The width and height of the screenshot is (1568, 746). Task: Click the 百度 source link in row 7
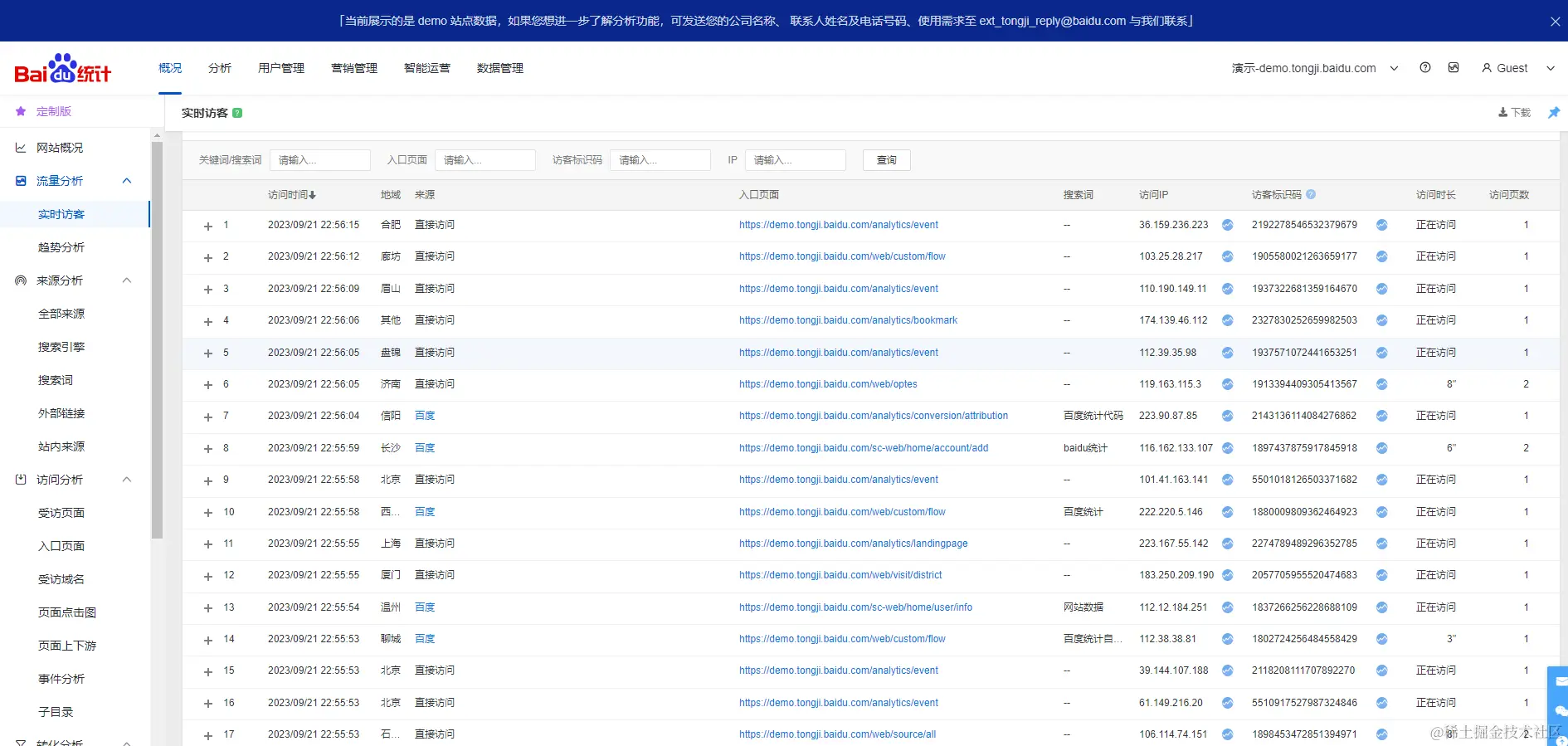(425, 416)
